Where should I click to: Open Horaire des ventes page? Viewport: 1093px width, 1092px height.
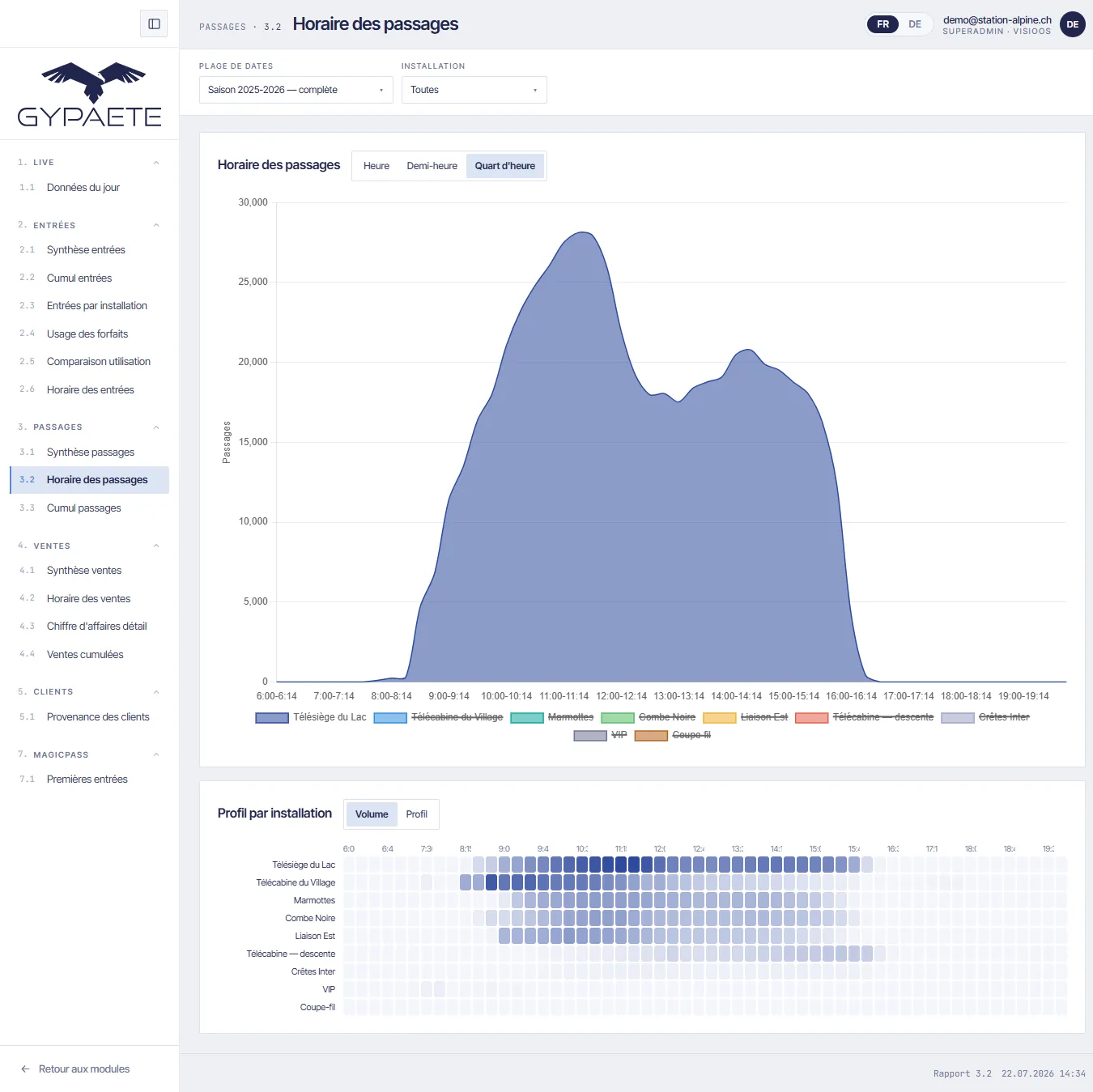[89, 599]
